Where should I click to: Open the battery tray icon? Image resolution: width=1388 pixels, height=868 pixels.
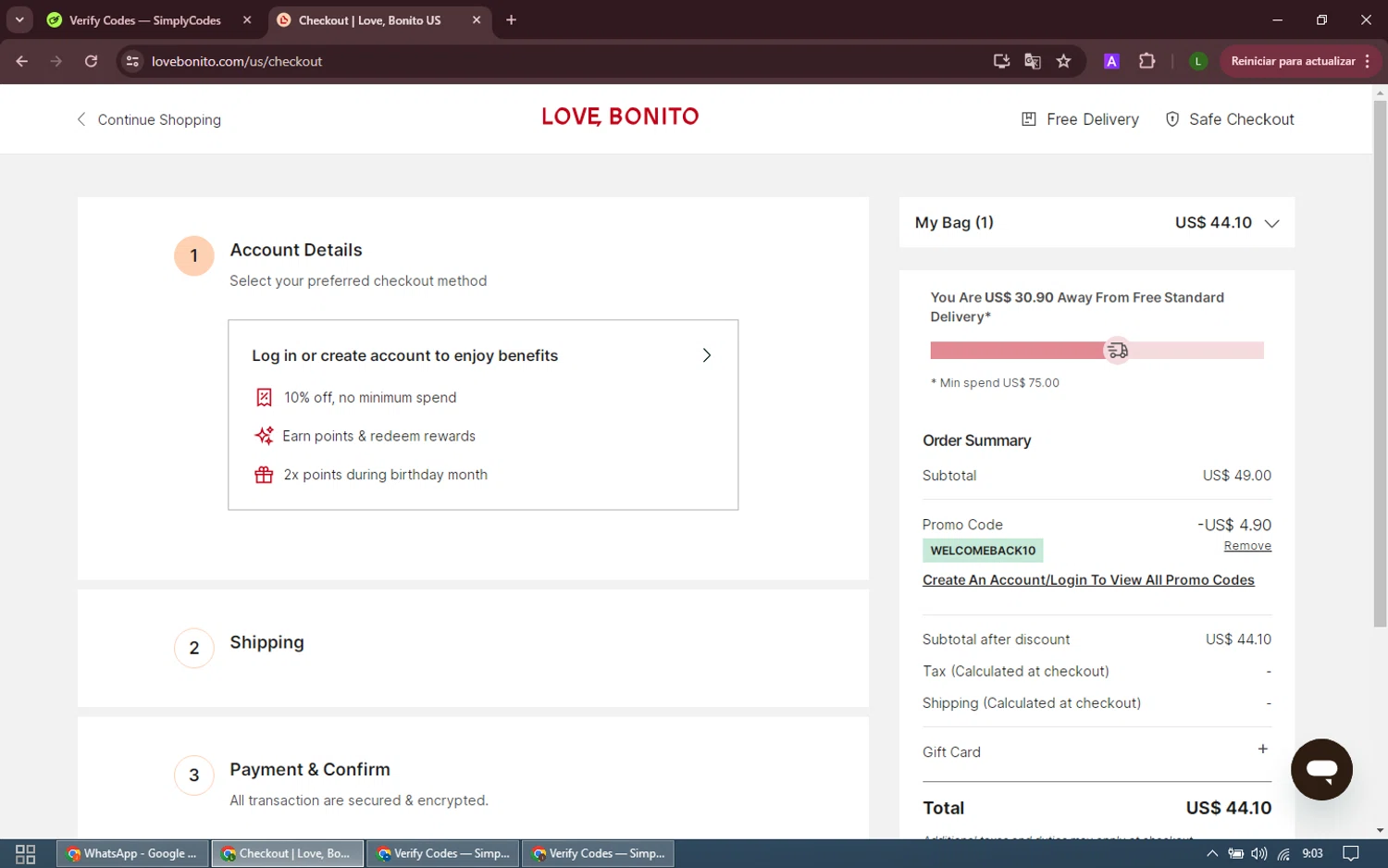(x=1235, y=853)
